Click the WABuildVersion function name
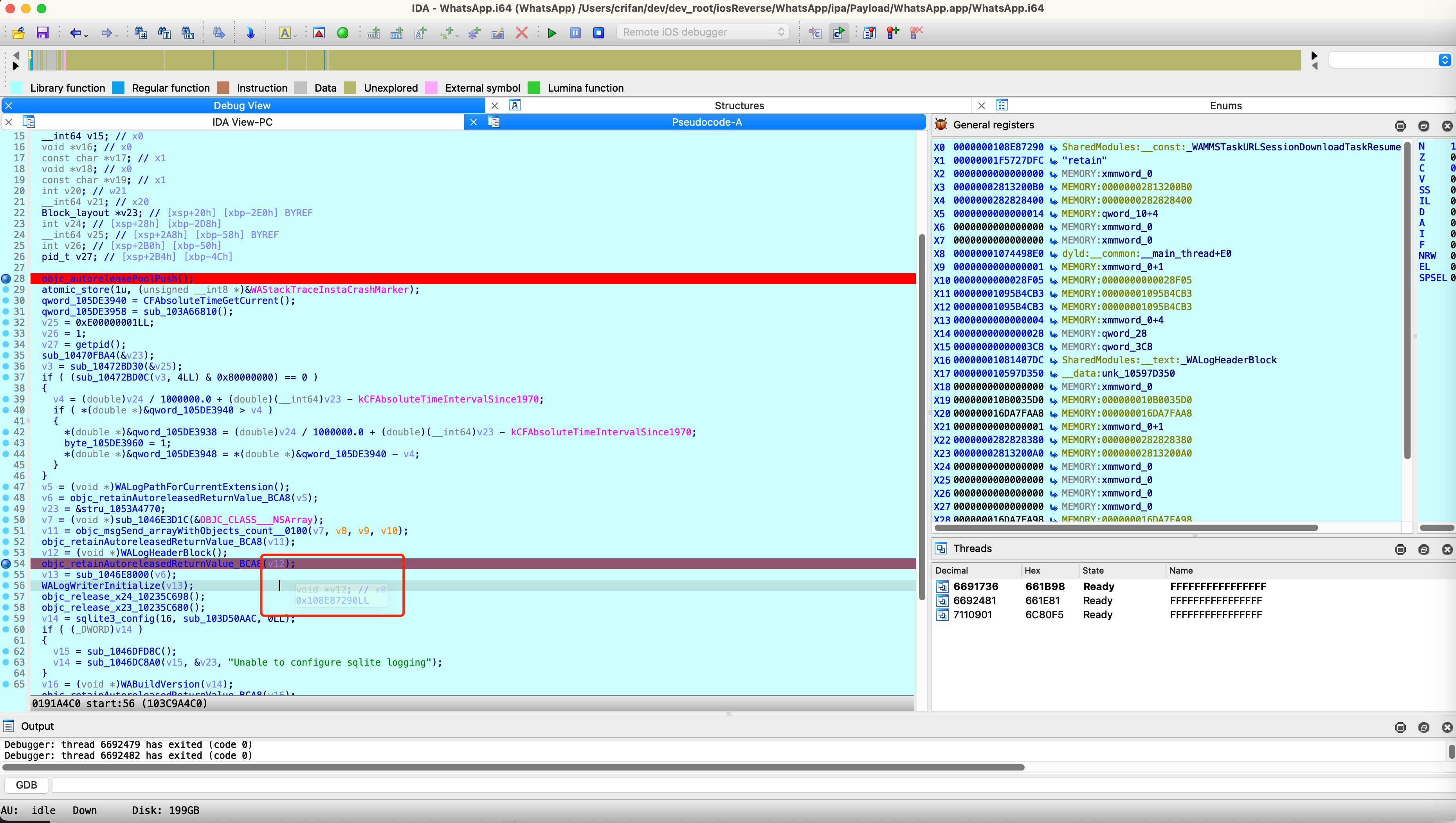The image size is (1456, 823). click(160, 684)
